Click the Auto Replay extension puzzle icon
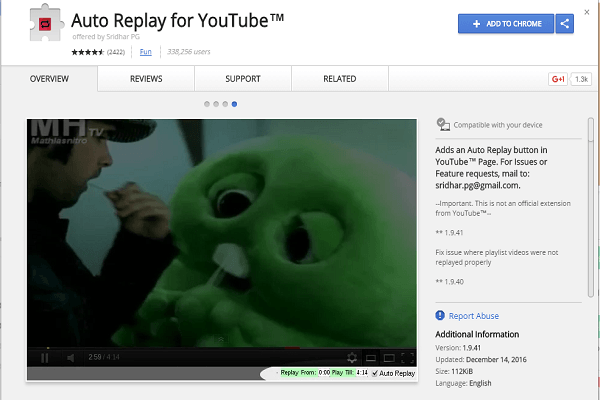 [45, 23]
